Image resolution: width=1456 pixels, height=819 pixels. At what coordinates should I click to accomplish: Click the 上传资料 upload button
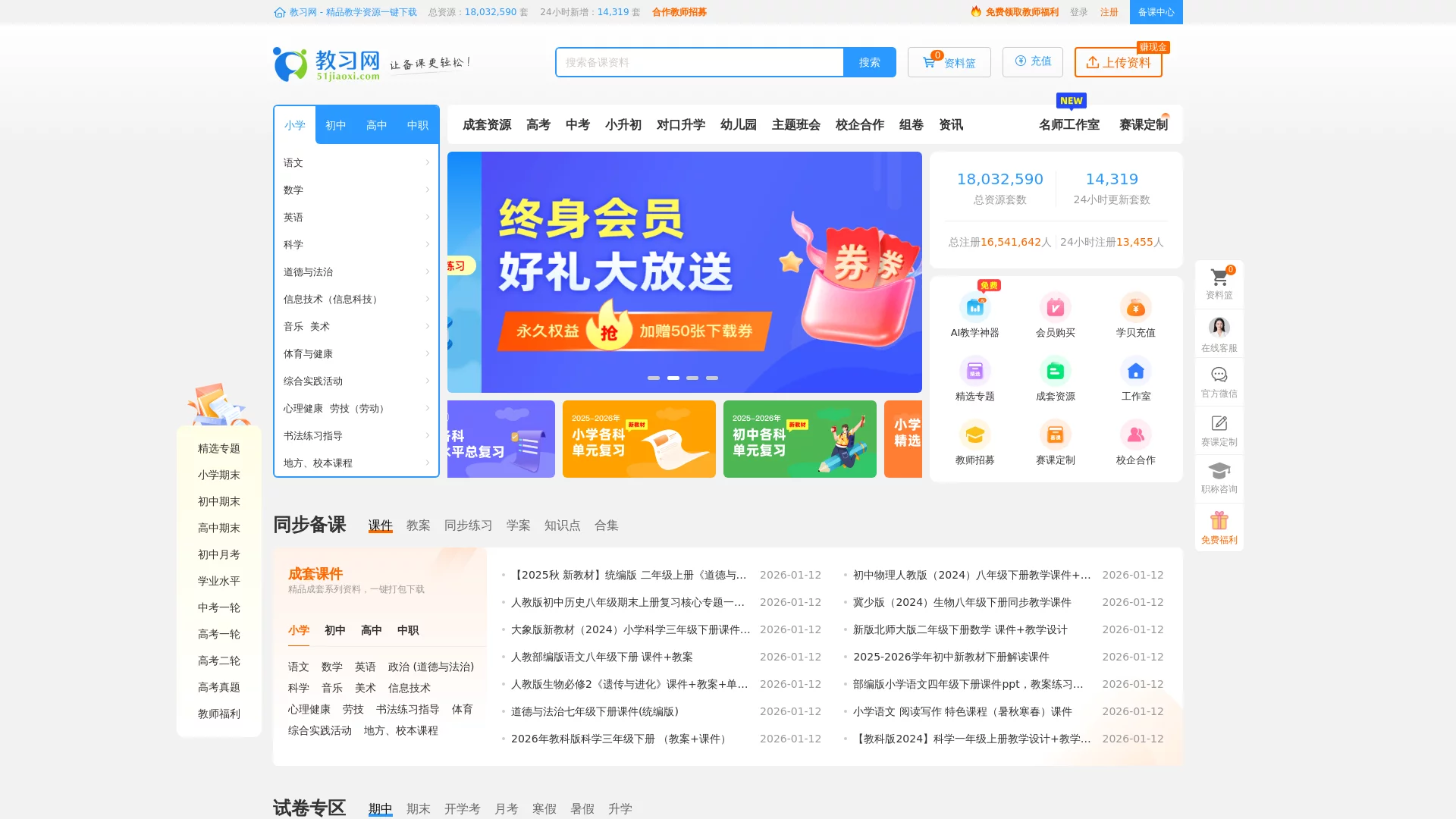point(1118,64)
